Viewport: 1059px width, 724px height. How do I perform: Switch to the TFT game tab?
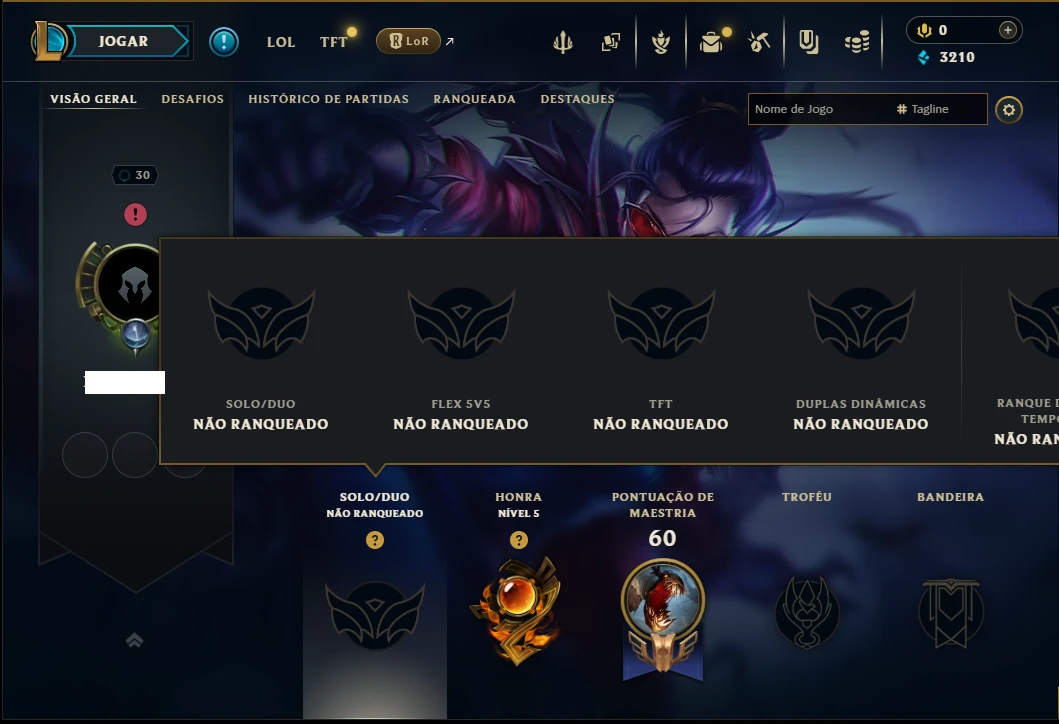[333, 42]
